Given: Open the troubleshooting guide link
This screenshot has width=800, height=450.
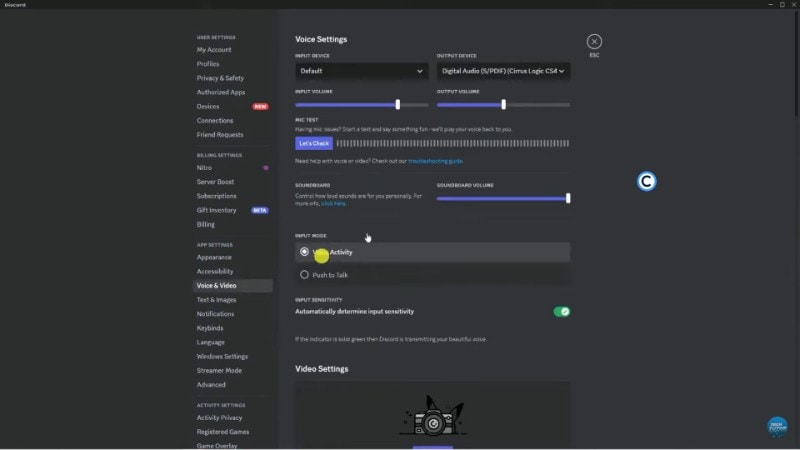Looking at the screenshot, I should (x=435, y=161).
